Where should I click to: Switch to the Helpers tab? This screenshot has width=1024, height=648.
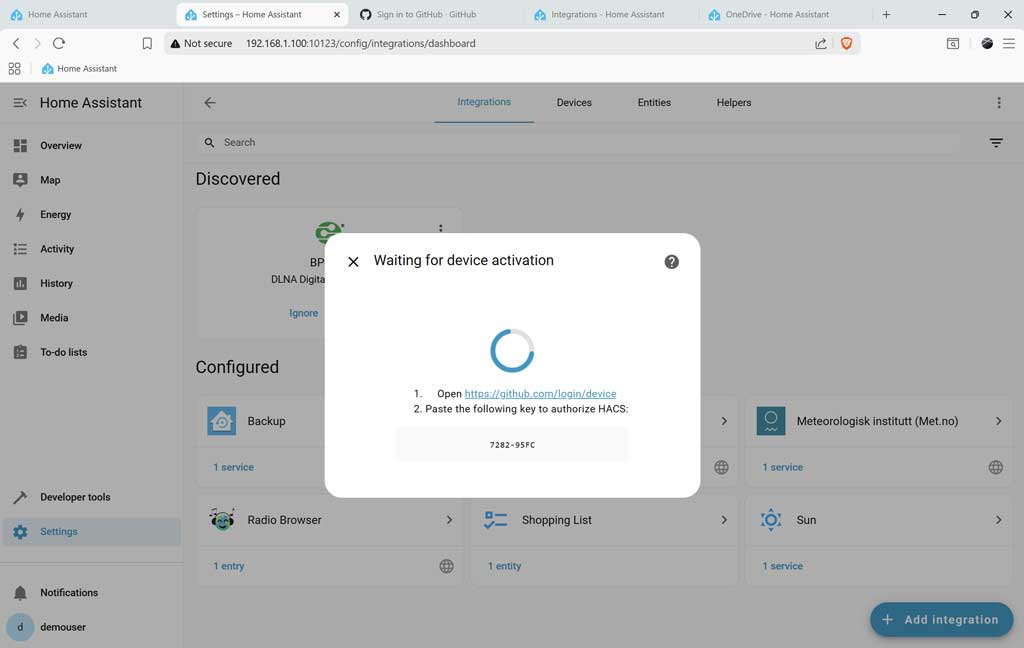coord(733,103)
